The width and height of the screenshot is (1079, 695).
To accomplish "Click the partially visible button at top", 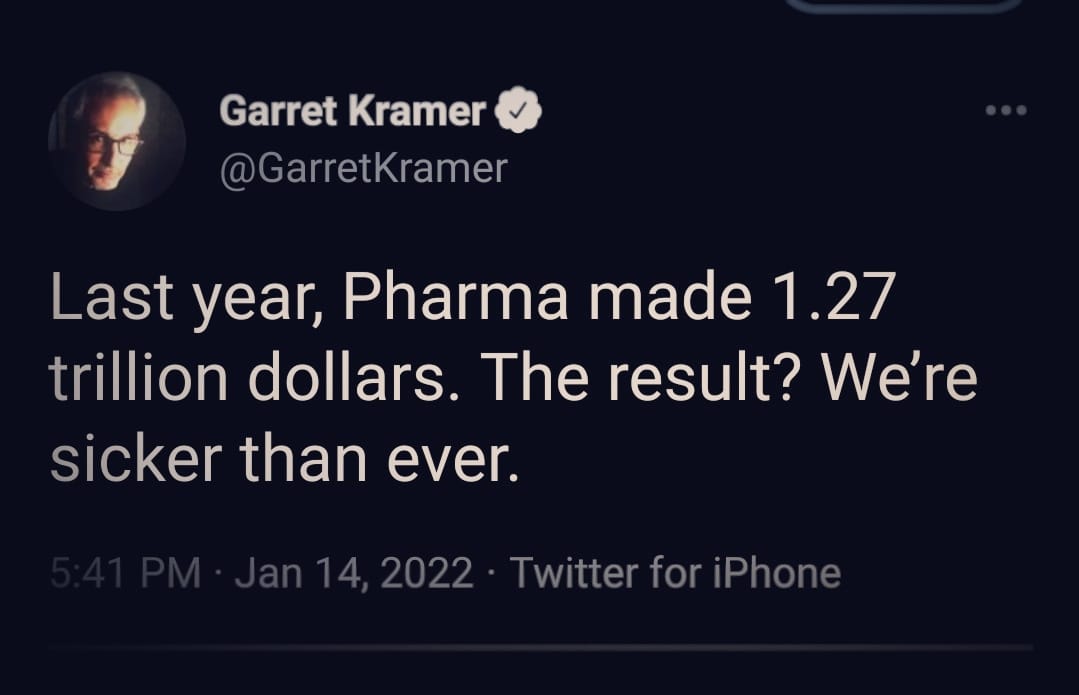I will point(903,5).
